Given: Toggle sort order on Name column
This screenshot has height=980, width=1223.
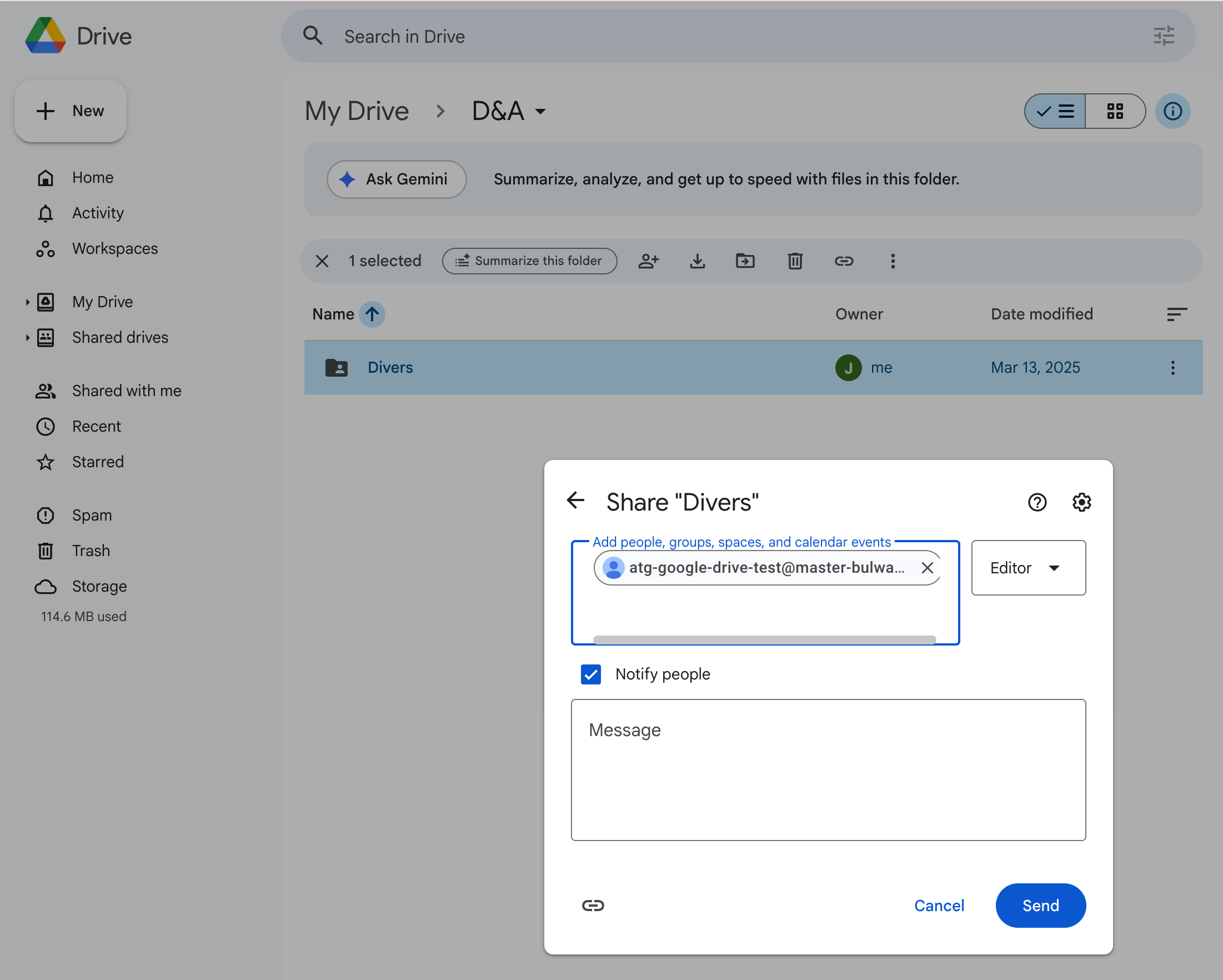Looking at the screenshot, I should pos(372,314).
